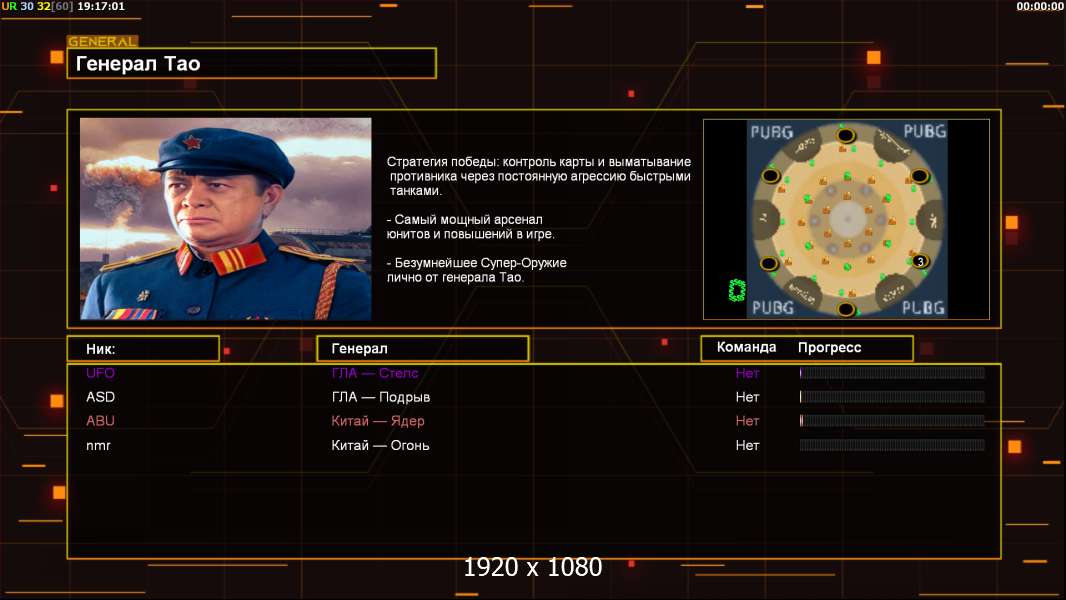This screenshot has width=1066, height=600.
Task: Select player ASD in the list
Action: (x=100, y=397)
